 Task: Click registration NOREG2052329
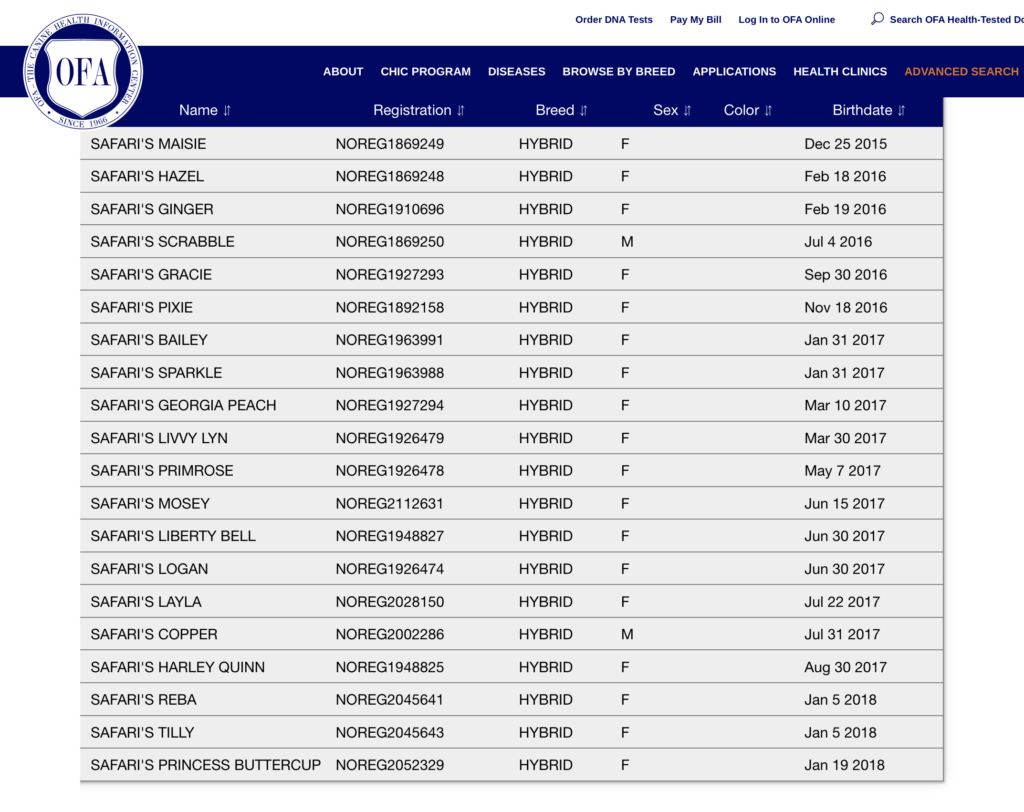(x=390, y=765)
